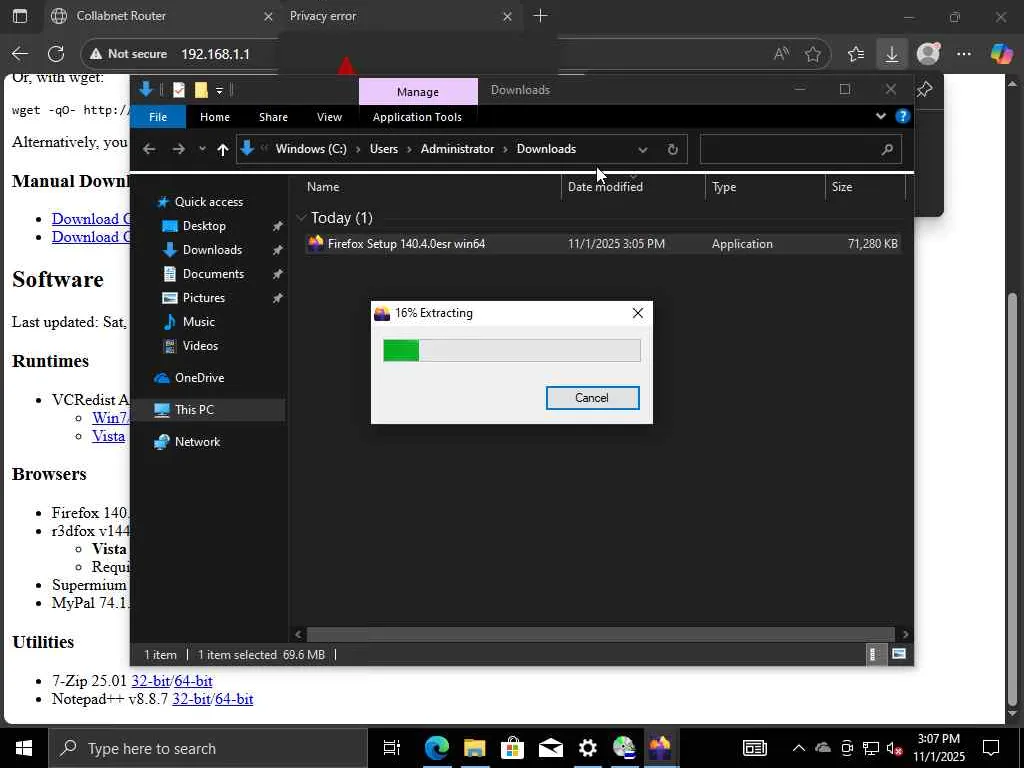Open the File menu in Explorer
1024x768 pixels.
point(158,117)
